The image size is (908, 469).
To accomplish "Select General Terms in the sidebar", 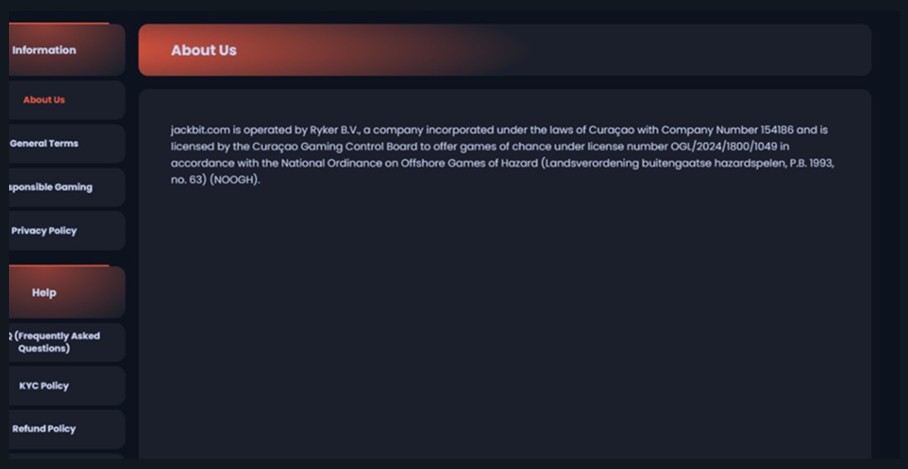I will (45, 144).
